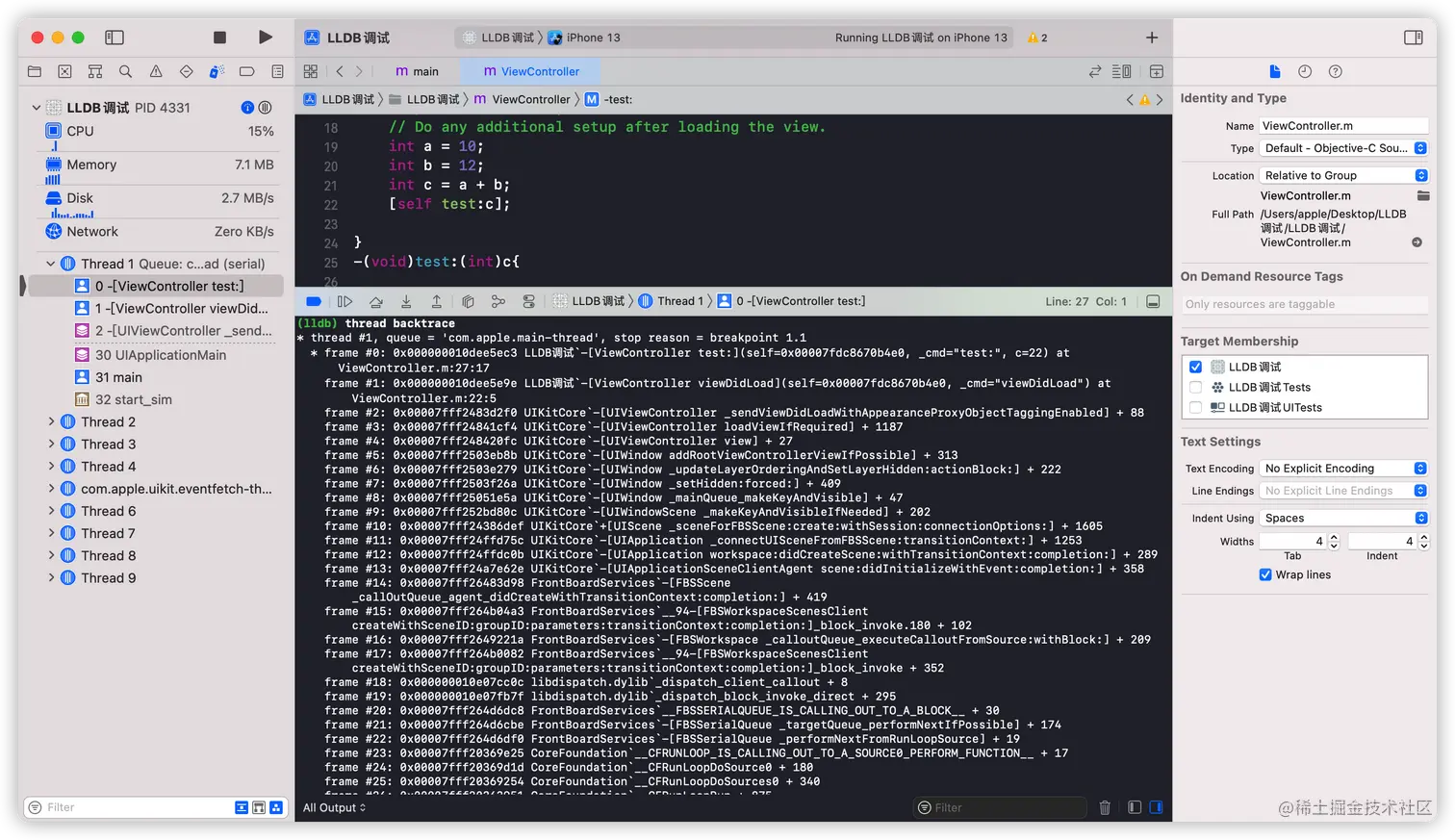Check LLDB调试Tests target membership
The width and height of the screenshot is (1455, 840).
[x=1195, y=387]
